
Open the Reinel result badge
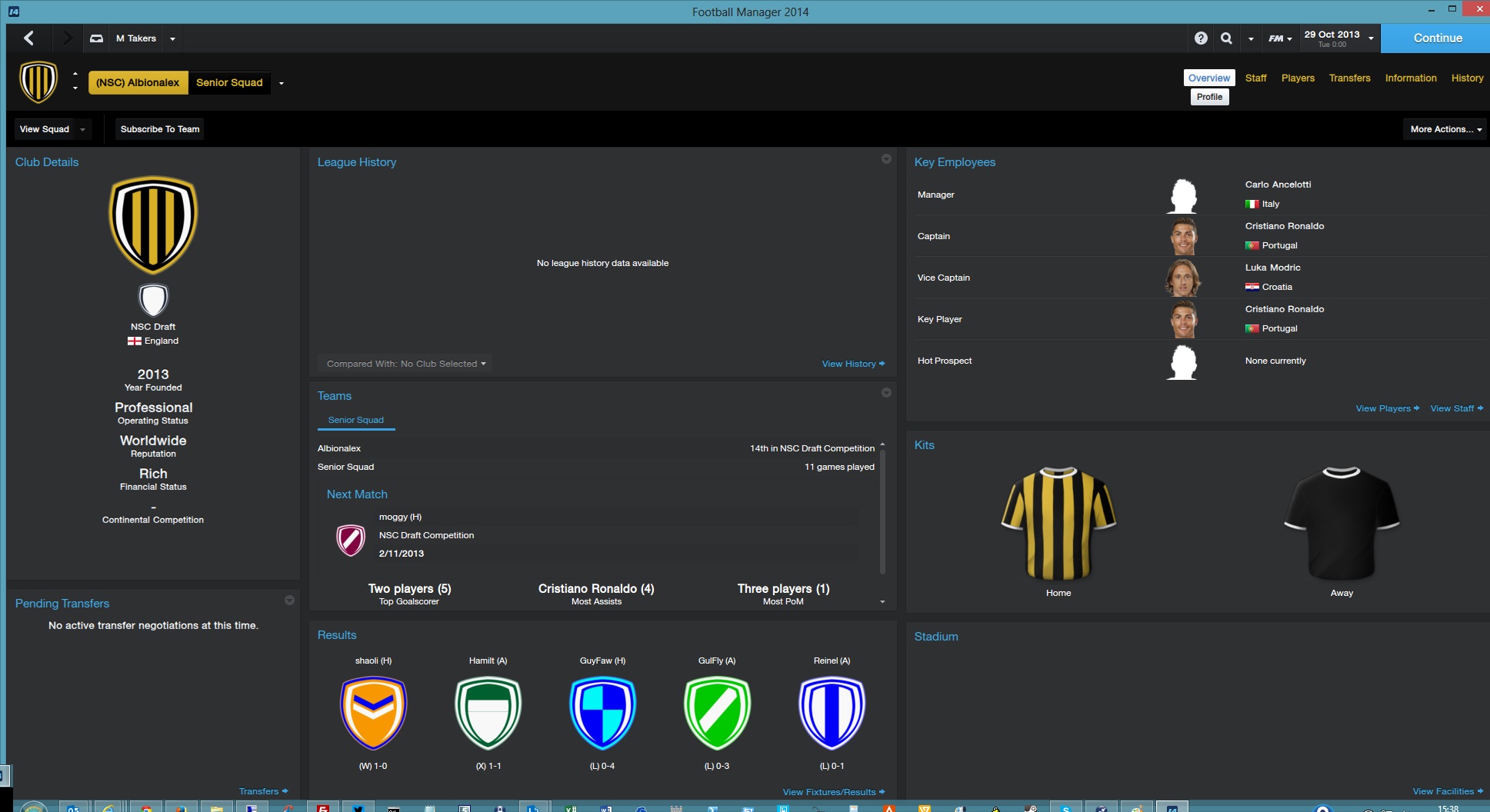click(832, 713)
